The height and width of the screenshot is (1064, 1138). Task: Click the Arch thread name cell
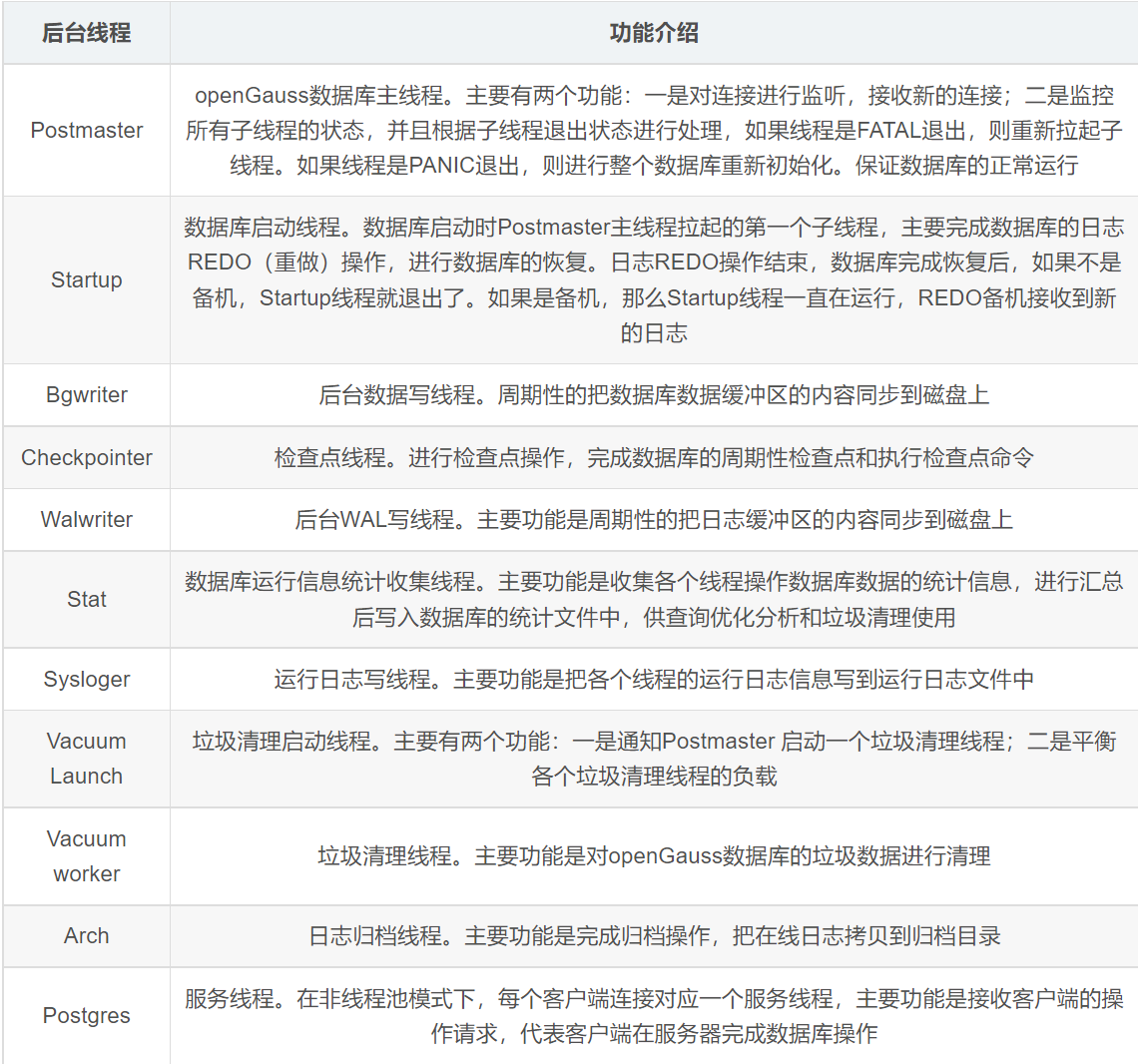[x=87, y=936]
